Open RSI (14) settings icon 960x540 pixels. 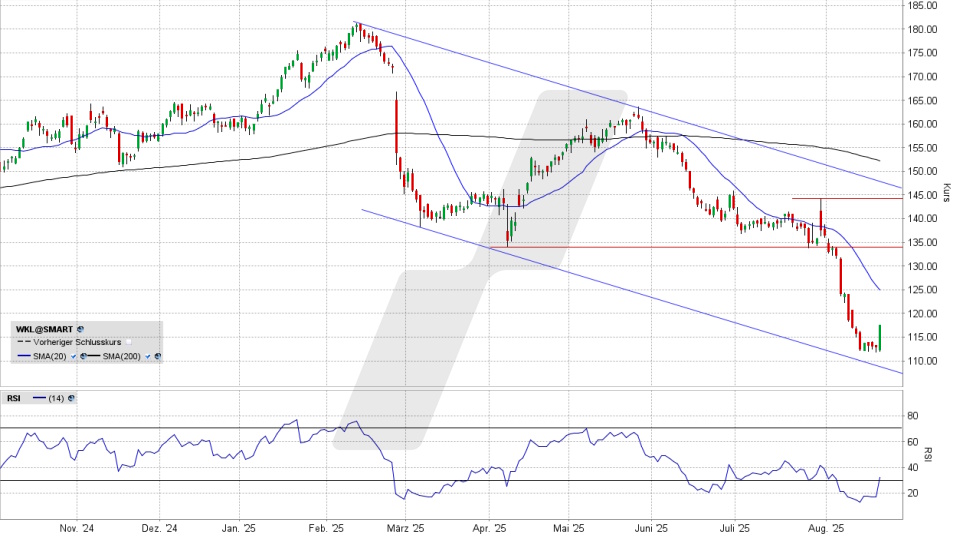point(71,398)
